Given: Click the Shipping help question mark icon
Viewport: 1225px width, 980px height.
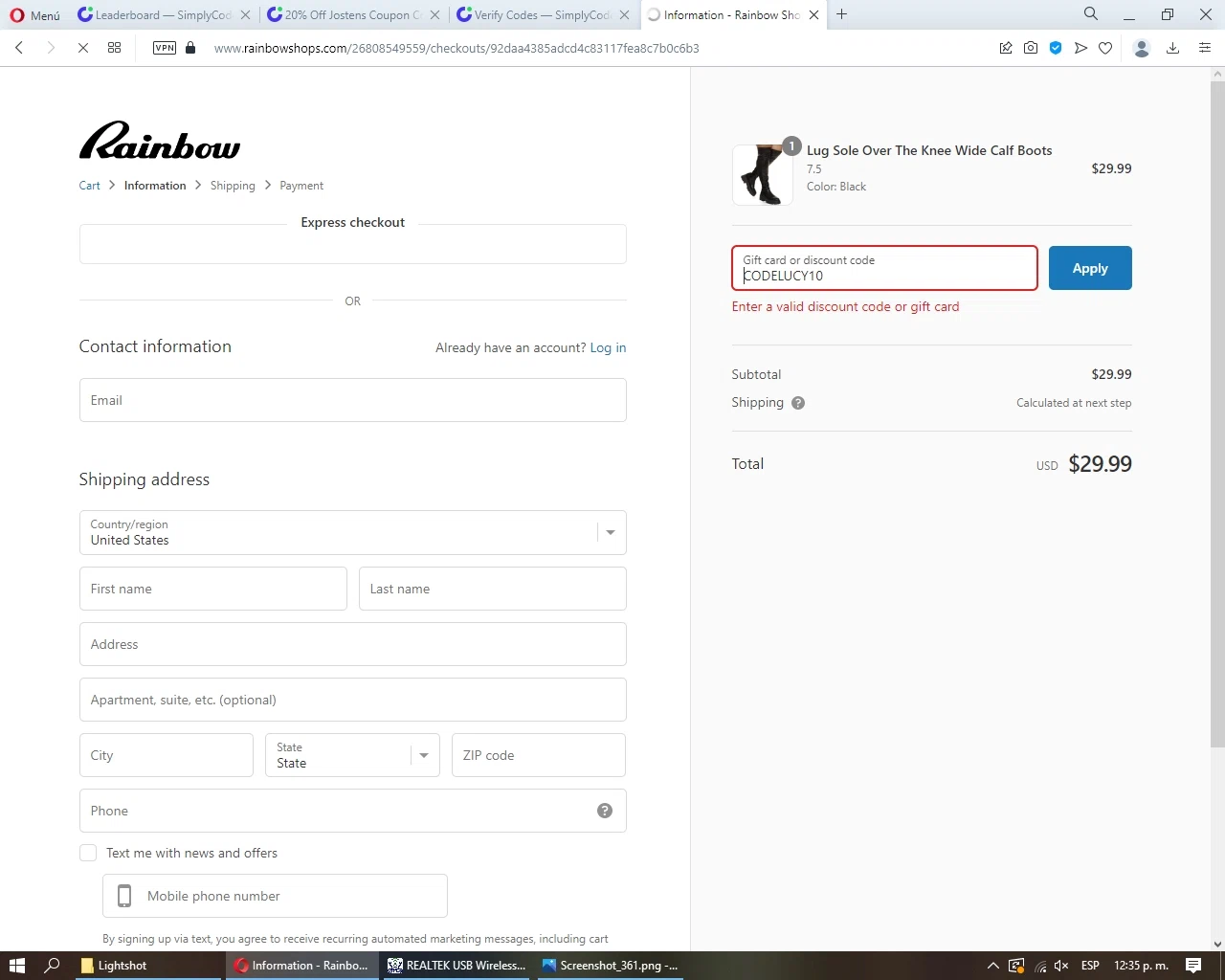Looking at the screenshot, I should tap(798, 403).
